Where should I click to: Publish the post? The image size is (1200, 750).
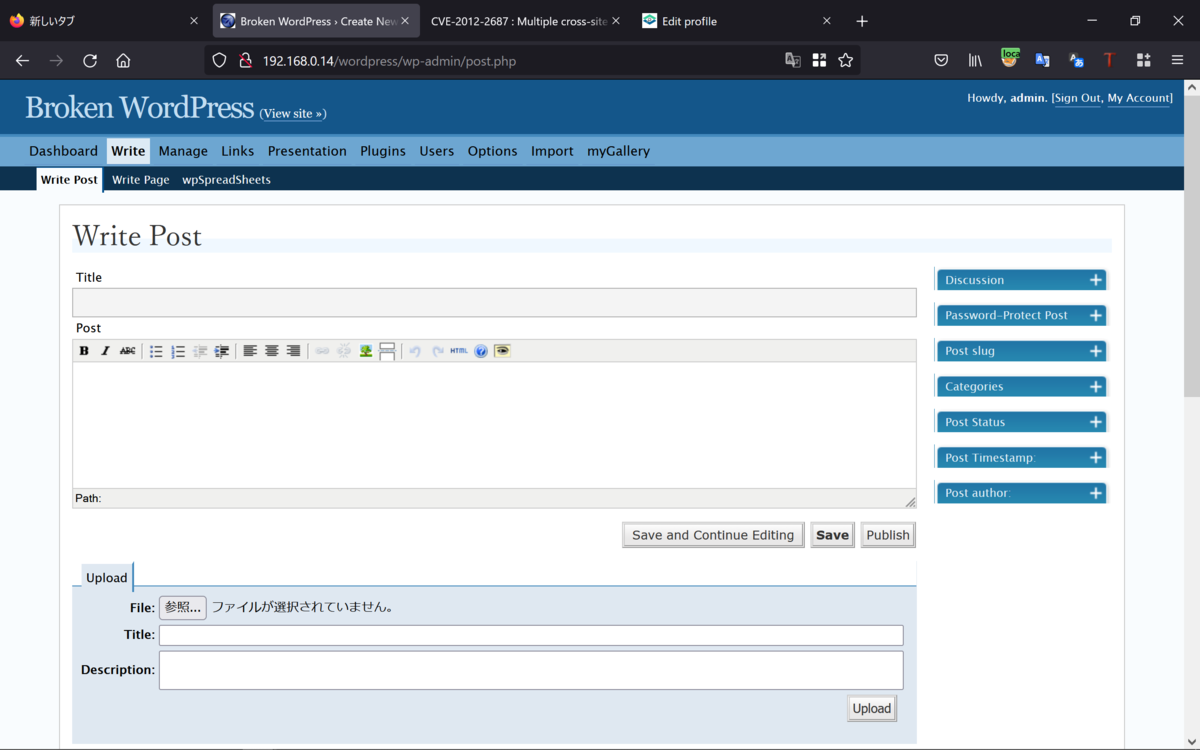[x=888, y=535]
